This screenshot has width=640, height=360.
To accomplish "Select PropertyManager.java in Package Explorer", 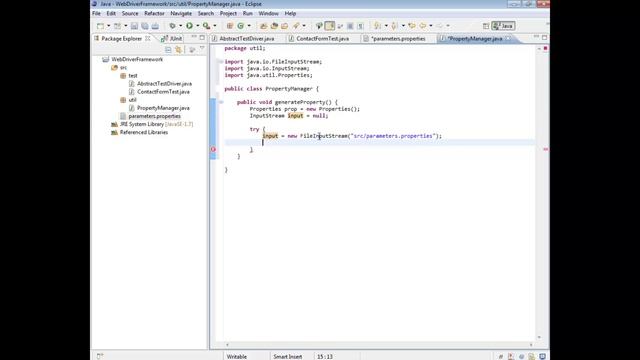I will coord(163,108).
